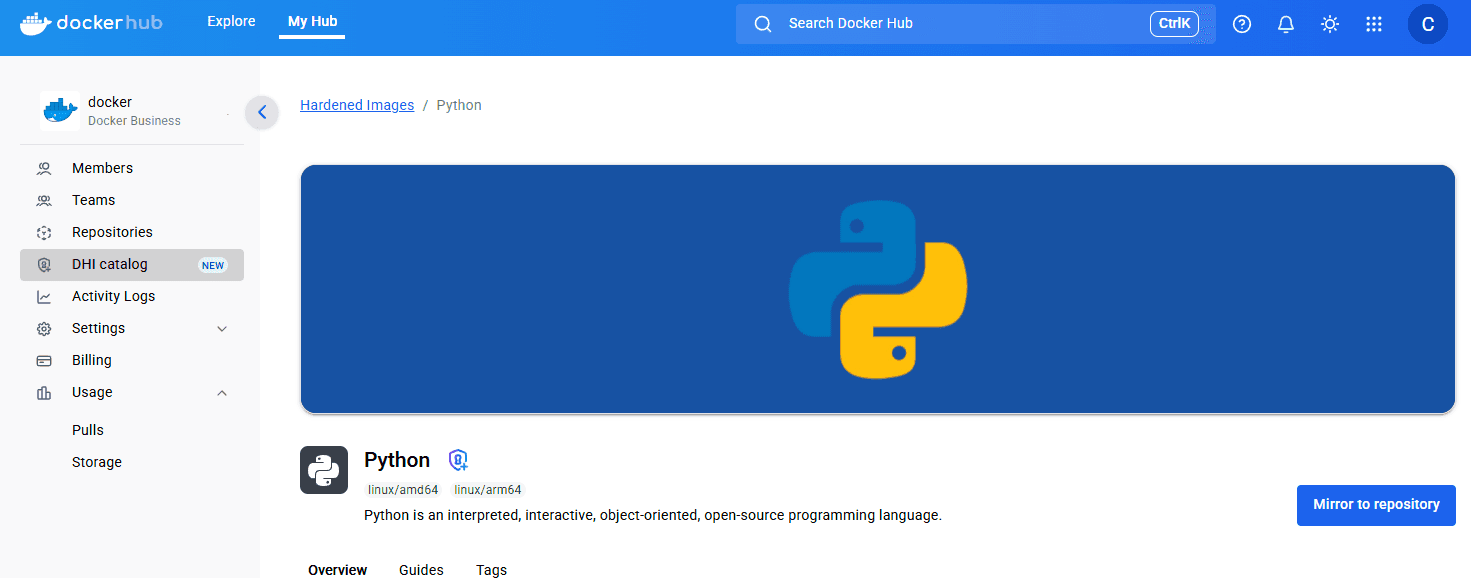Open the apps grid launcher icon
1471x578 pixels.
pyautogui.click(x=1374, y=24)
